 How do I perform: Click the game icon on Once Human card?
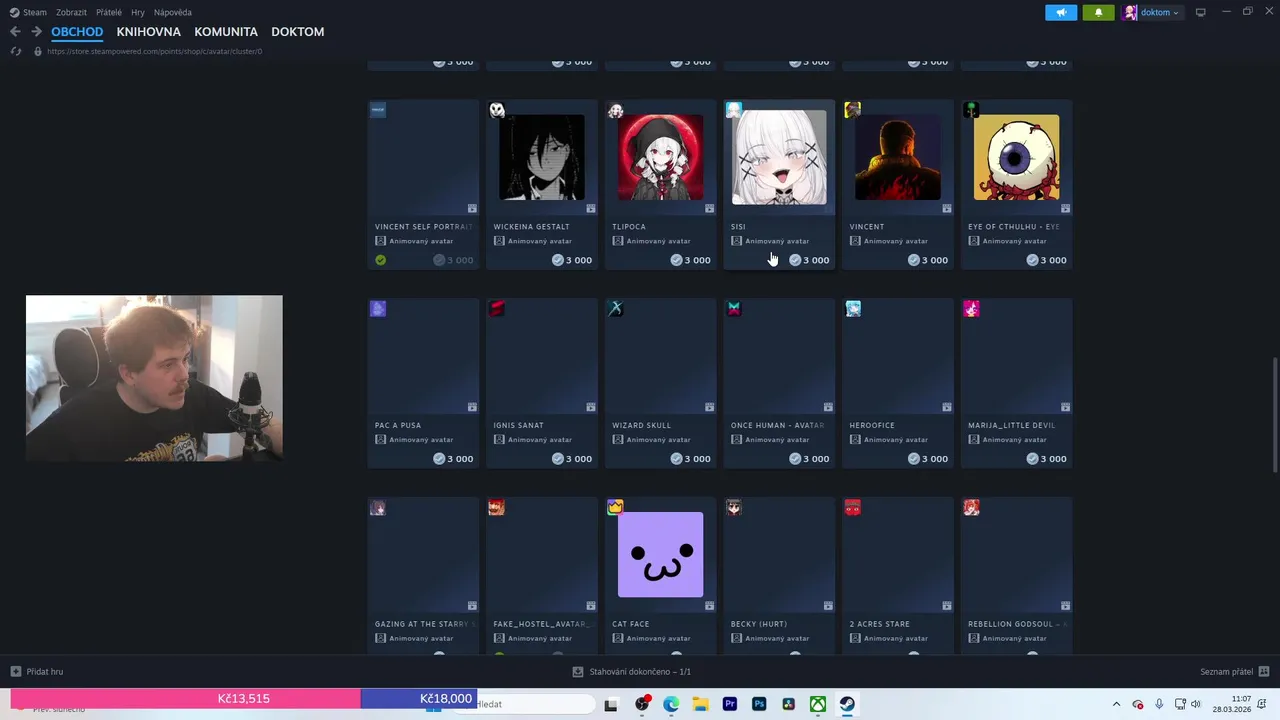tap(734, 309)
